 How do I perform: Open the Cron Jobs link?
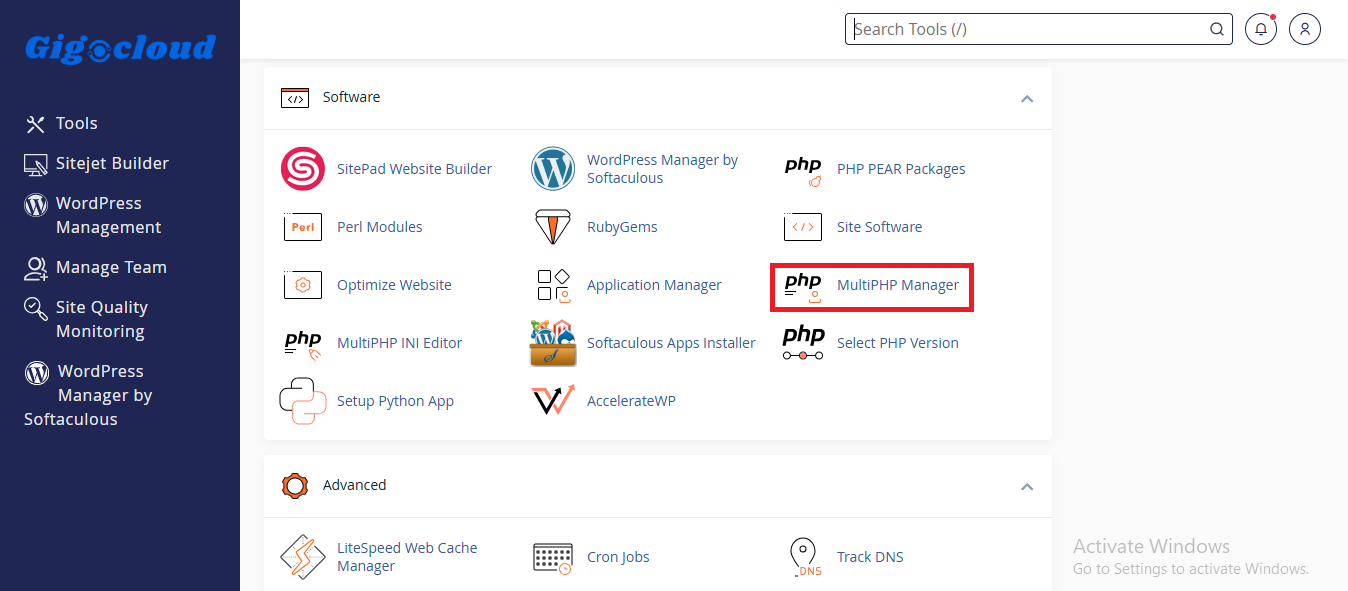(618, 557)
